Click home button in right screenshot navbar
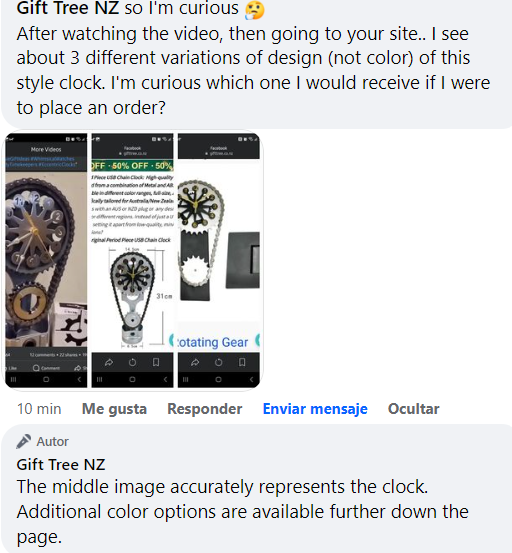This screenshot has height=553, width=512. point(219,379)
